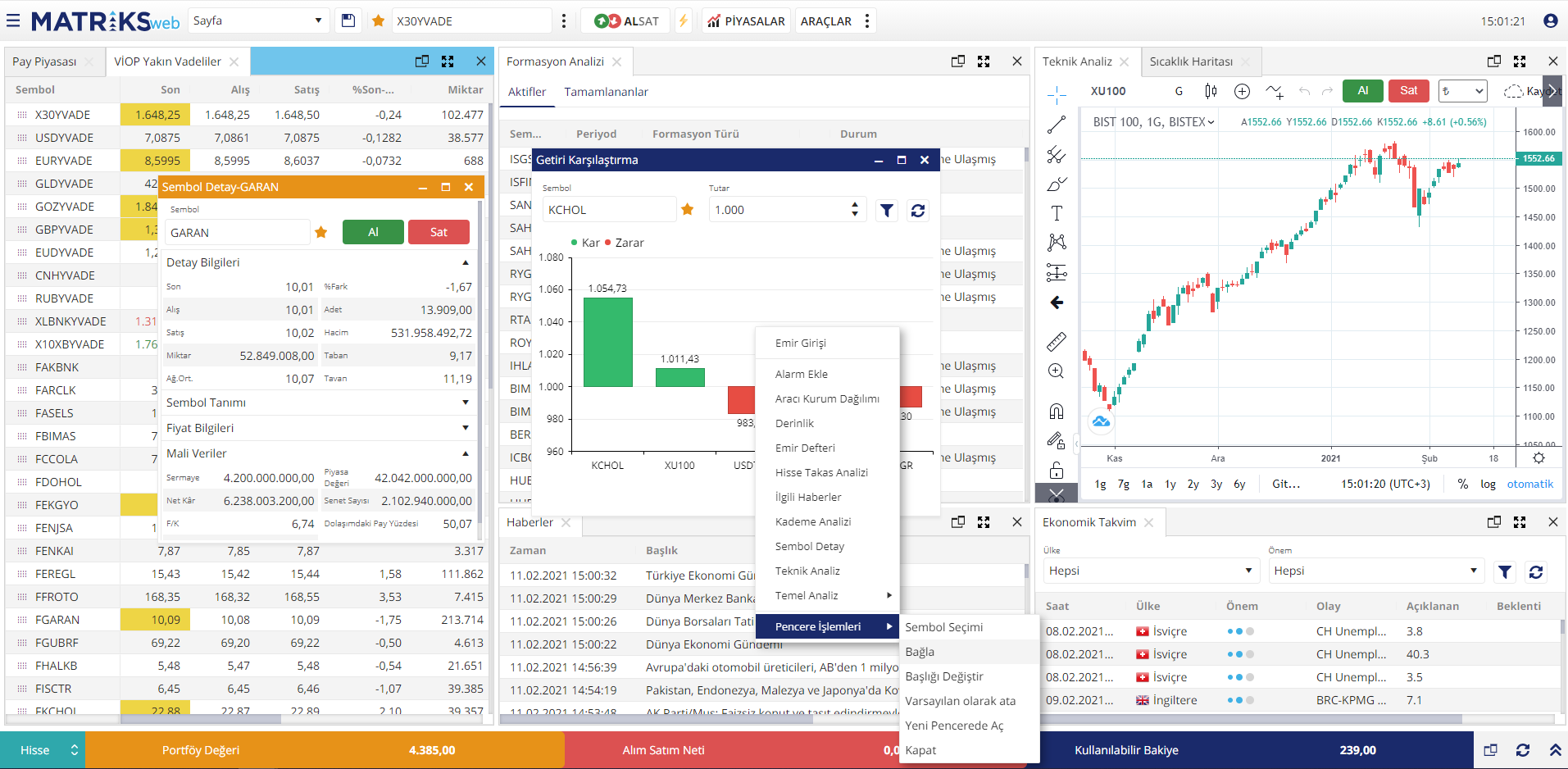Click the red Sat button above chart
Viewport: 1568px width, 769px height.
[x=1408, y=91]
